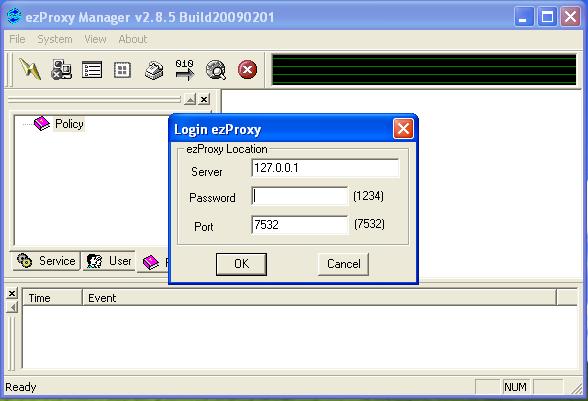Click the 010 arrow data icon

coord(184,70)
